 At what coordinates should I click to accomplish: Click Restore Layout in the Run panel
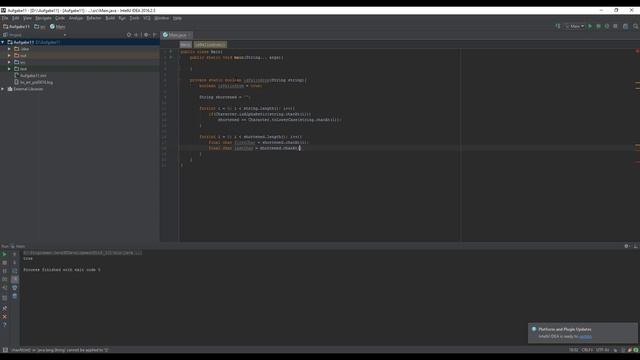(x=4, y=298)
